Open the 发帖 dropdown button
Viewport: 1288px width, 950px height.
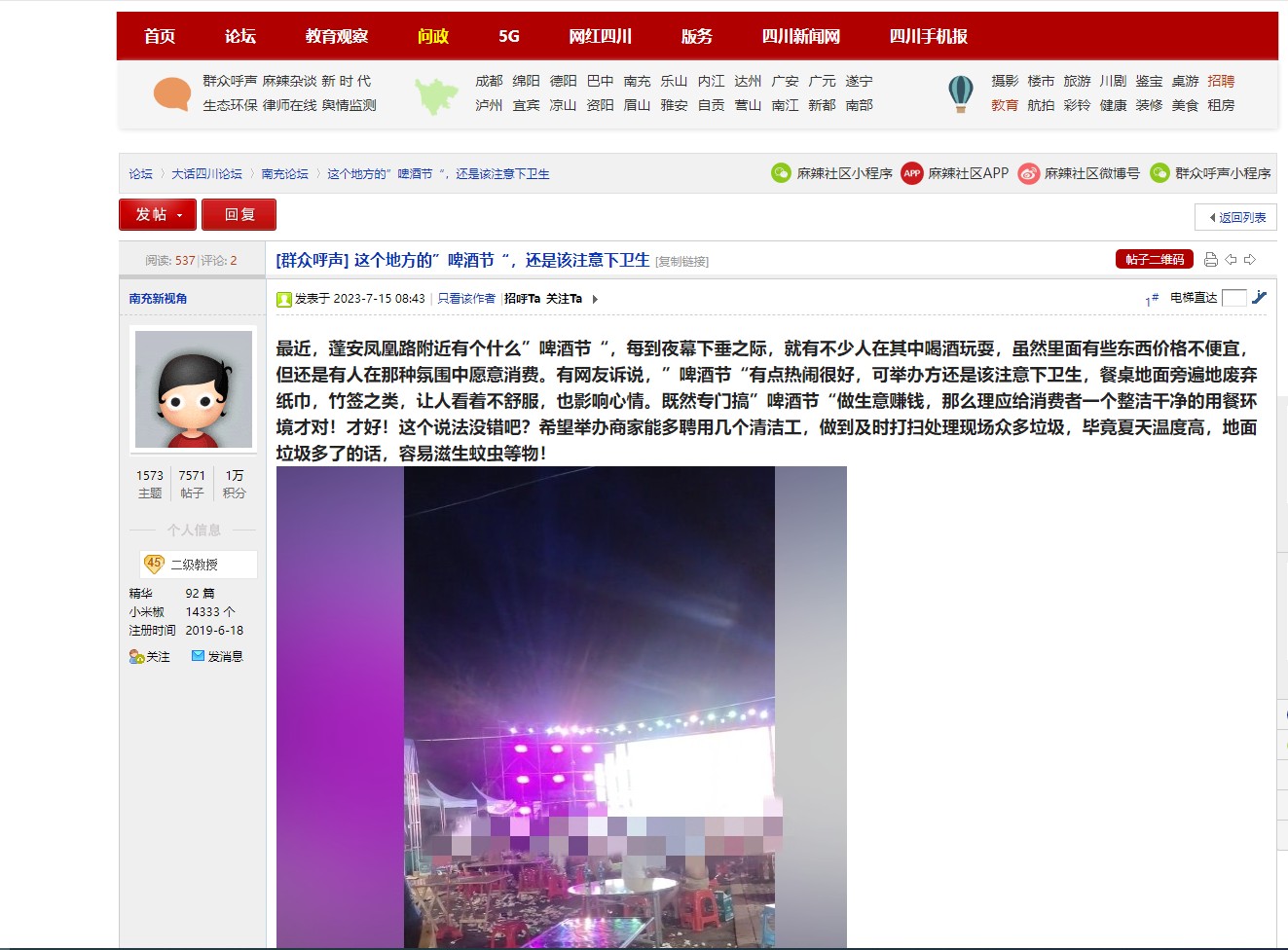[158, 214]
